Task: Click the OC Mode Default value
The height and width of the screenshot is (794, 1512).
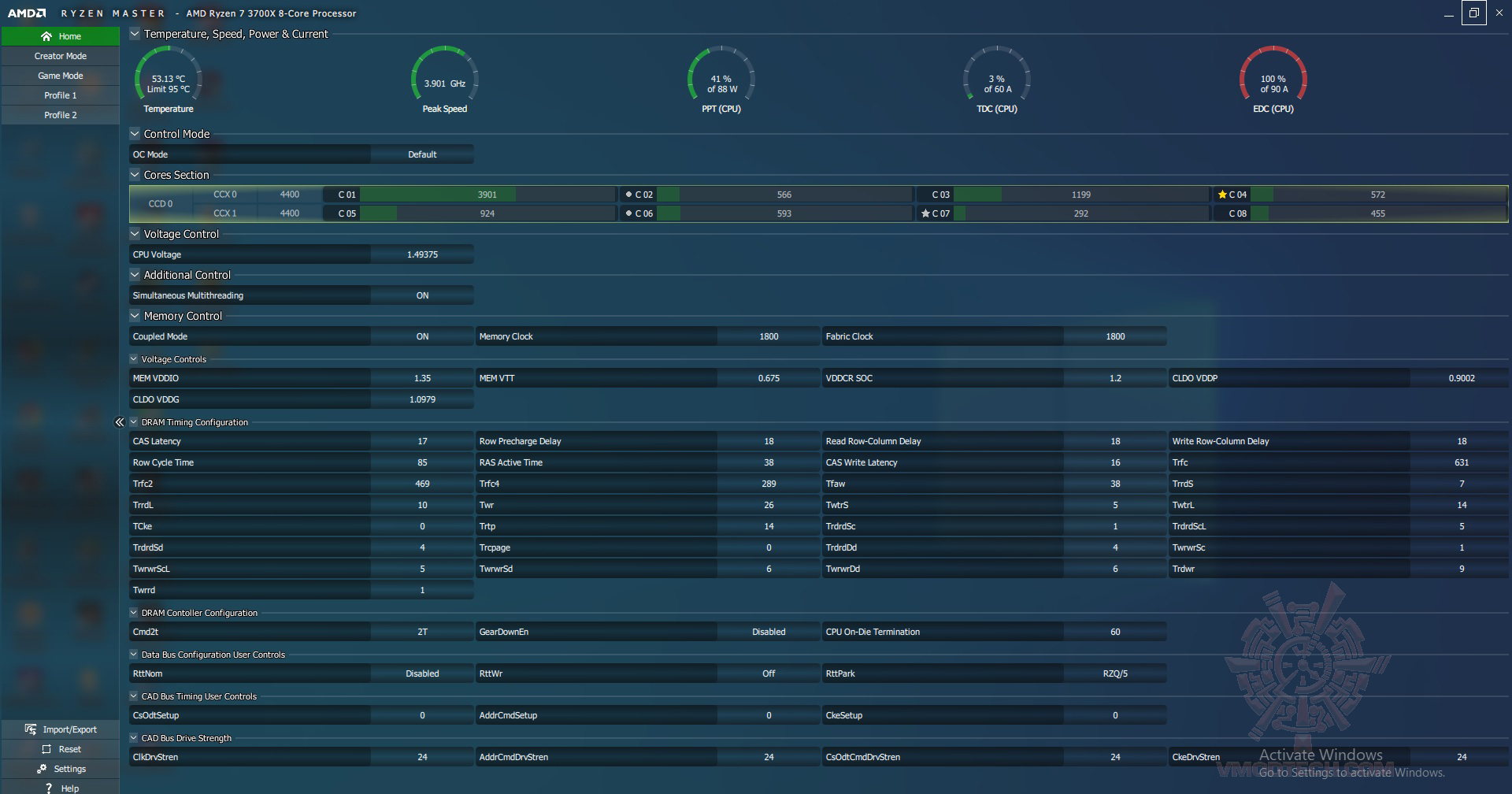Action: 422,154
